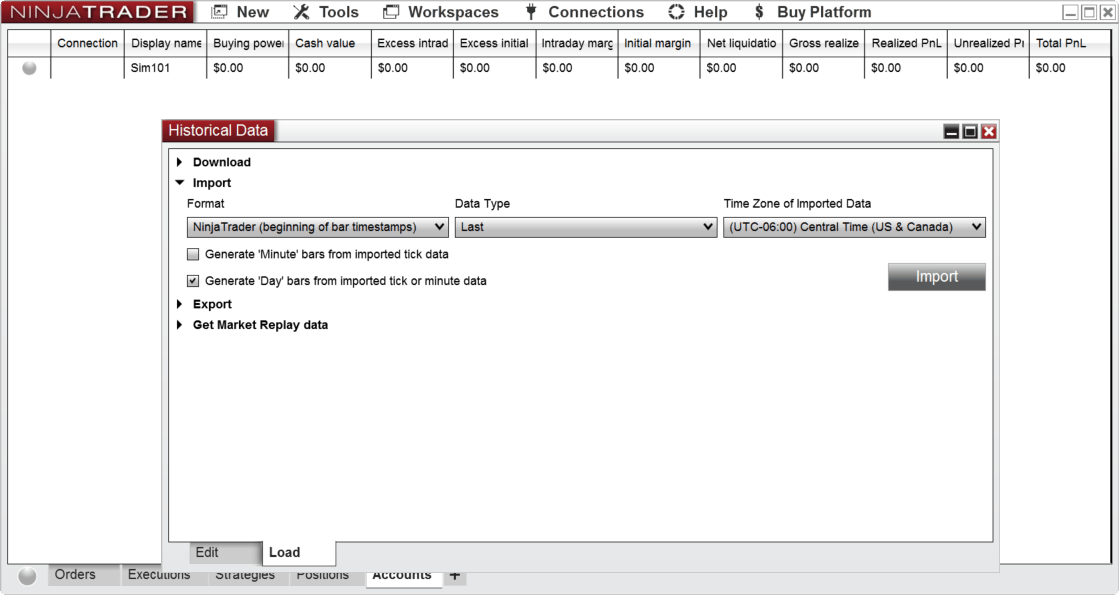Close the Historical Data window
The height and width of the screenshot is (595, 1119).
pos(988,131)
